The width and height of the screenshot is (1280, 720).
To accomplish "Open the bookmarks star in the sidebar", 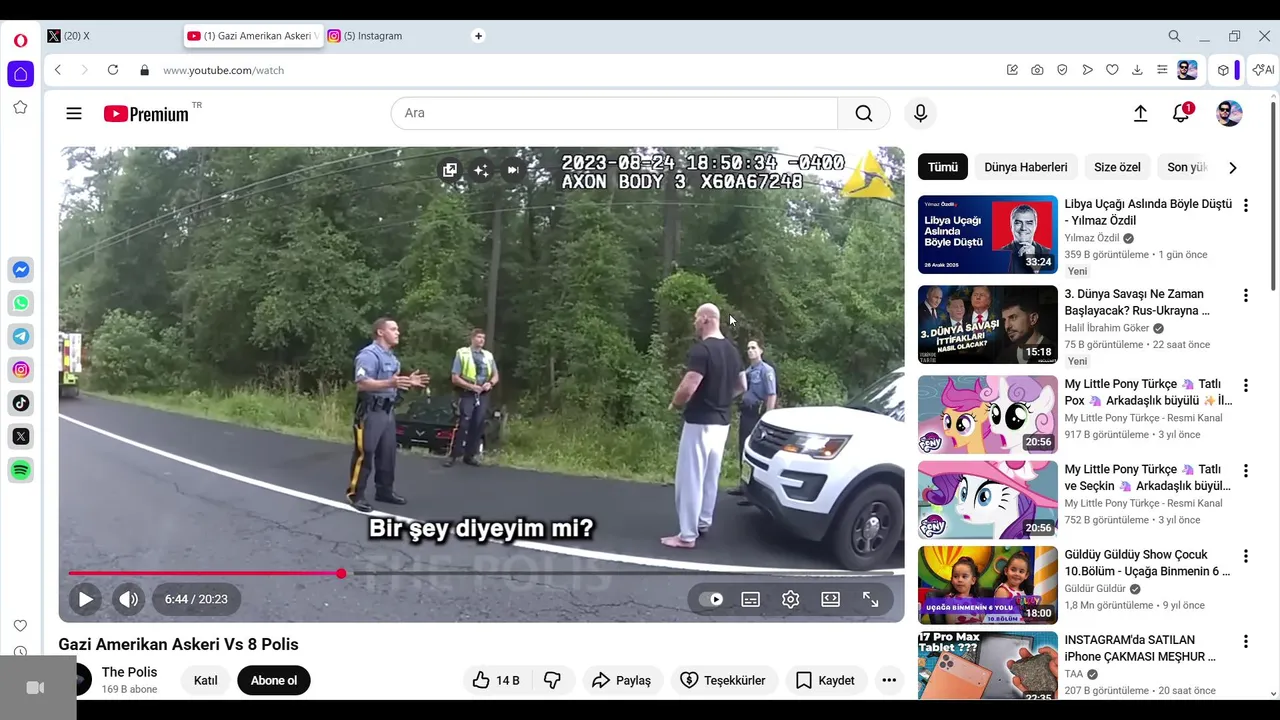I will pyautogui.click(x=21, y=107).
